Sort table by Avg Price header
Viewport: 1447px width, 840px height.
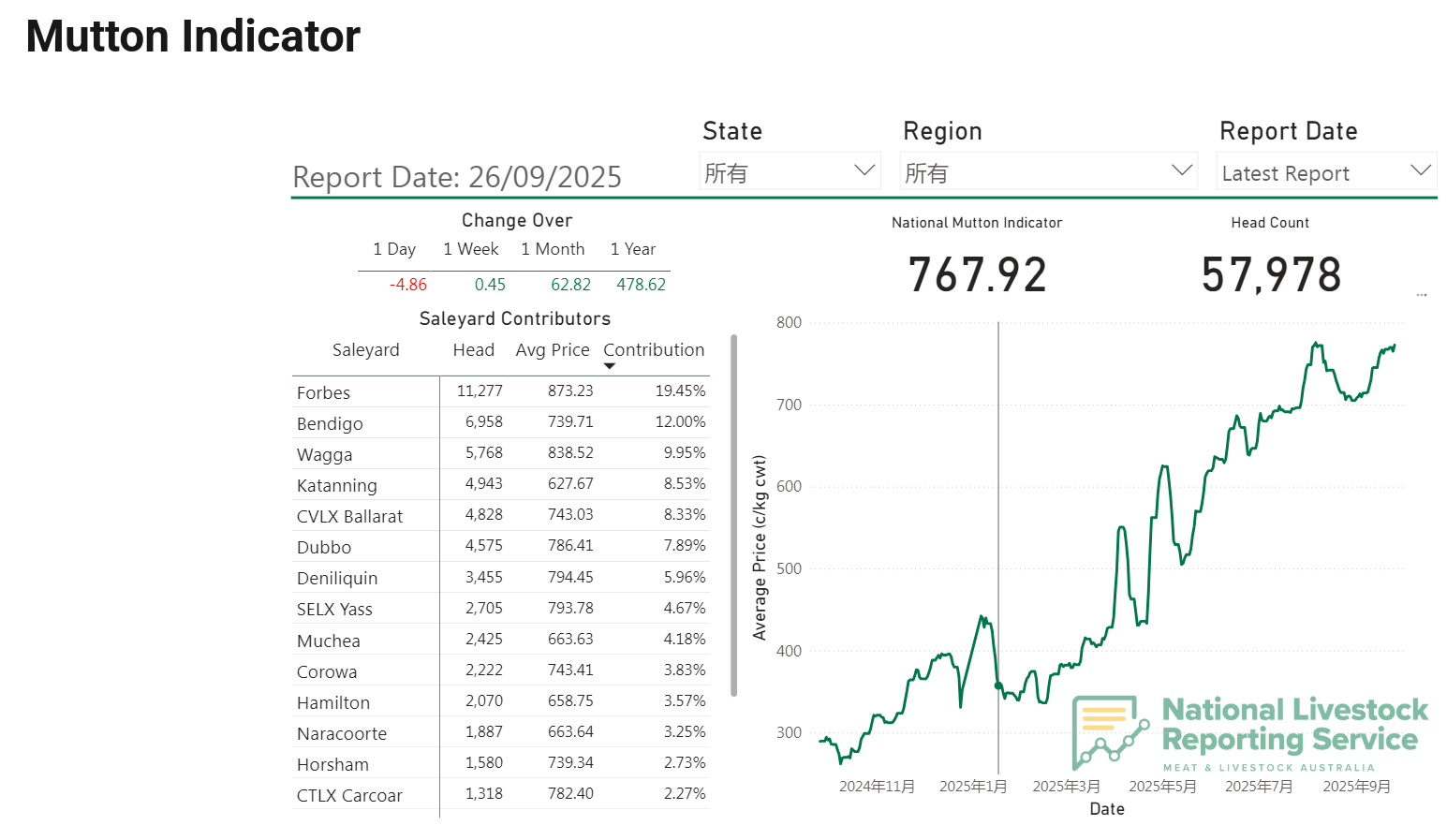pos(552,350)
